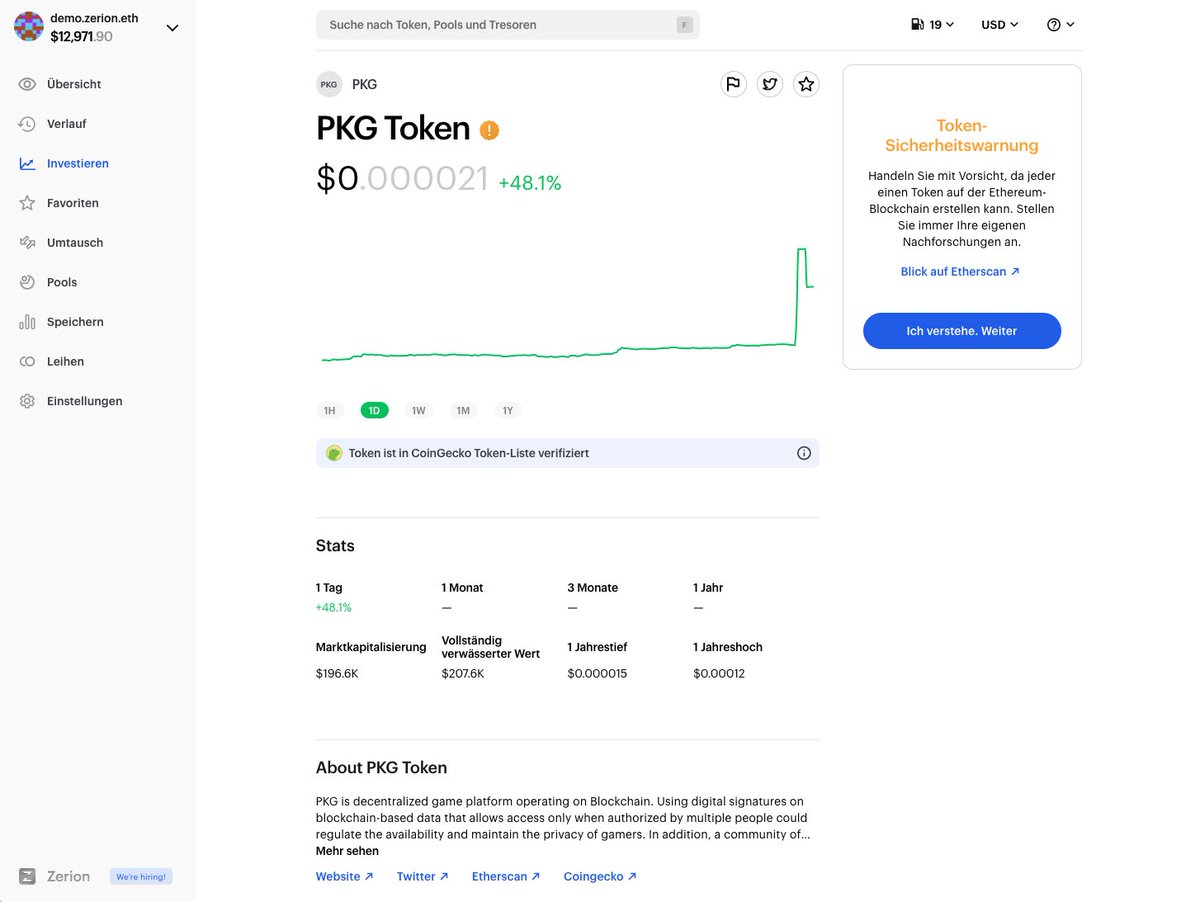Click the Speichern sidebar label
Viewport: 1200px width, 902px height.
(x=75, y=322)
